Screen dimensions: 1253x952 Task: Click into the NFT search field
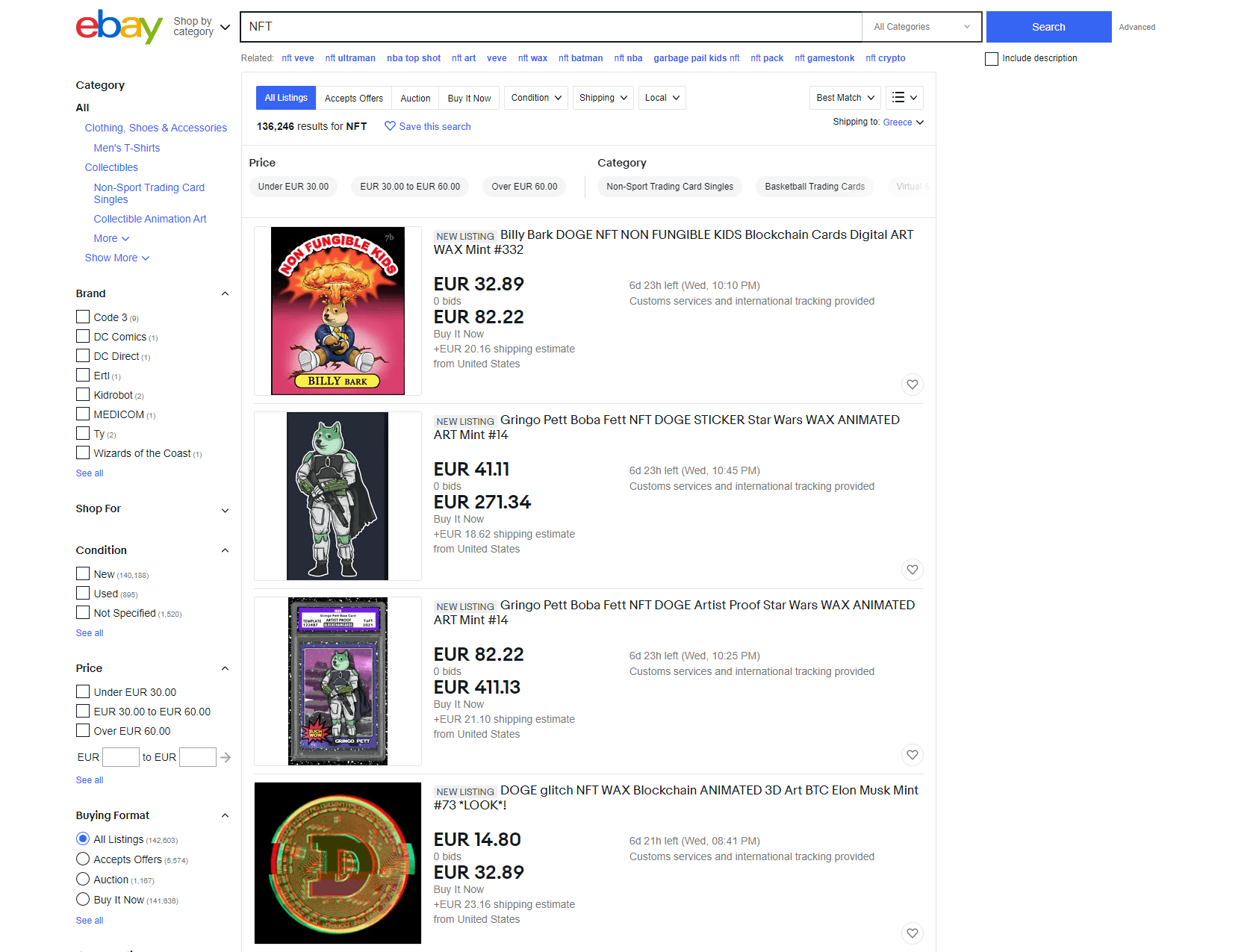[551, 27]
